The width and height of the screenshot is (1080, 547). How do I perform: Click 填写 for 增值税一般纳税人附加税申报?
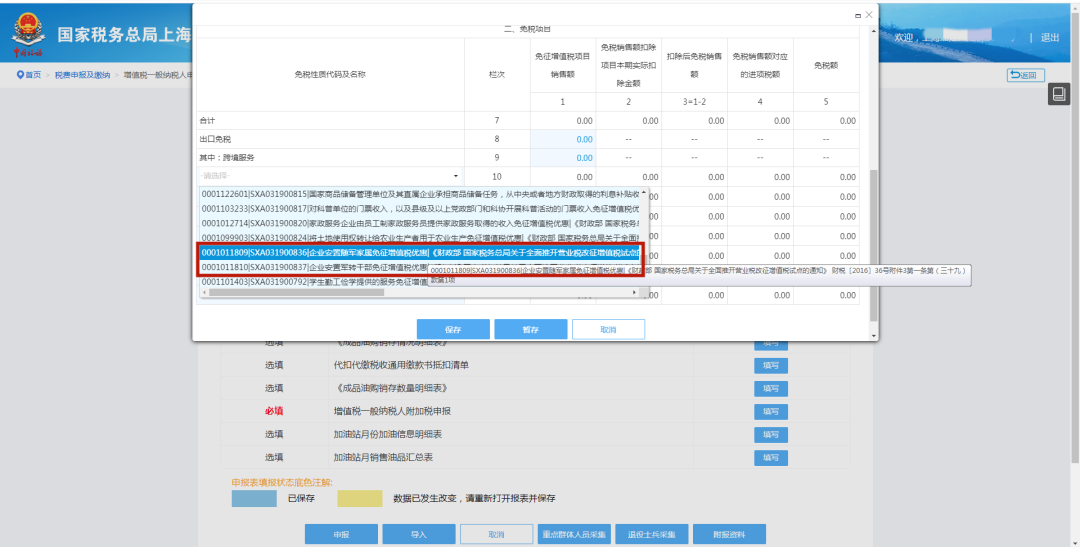tap(771, 412)
